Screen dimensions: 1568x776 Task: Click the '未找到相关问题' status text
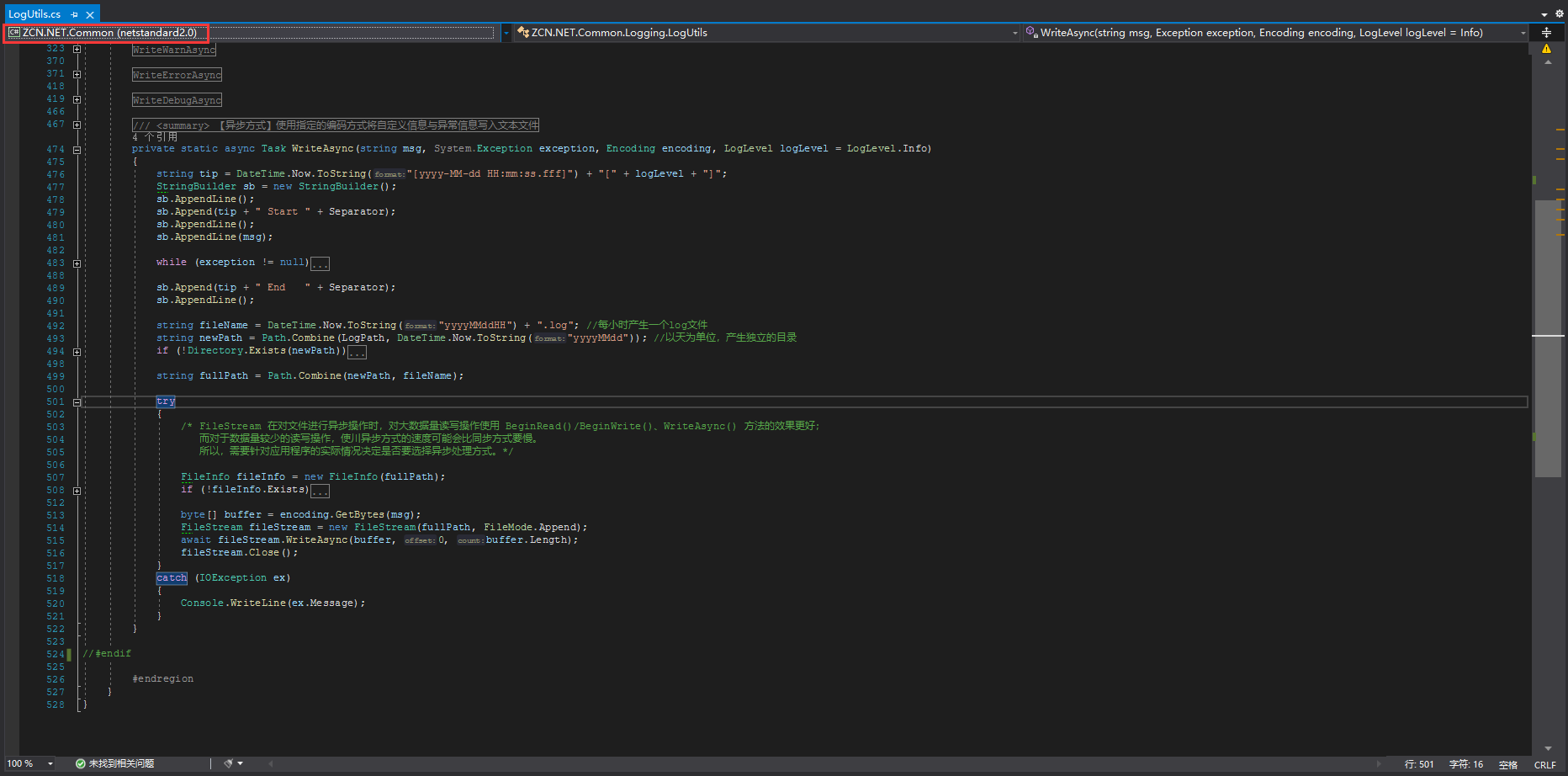(x=121, y=763)
